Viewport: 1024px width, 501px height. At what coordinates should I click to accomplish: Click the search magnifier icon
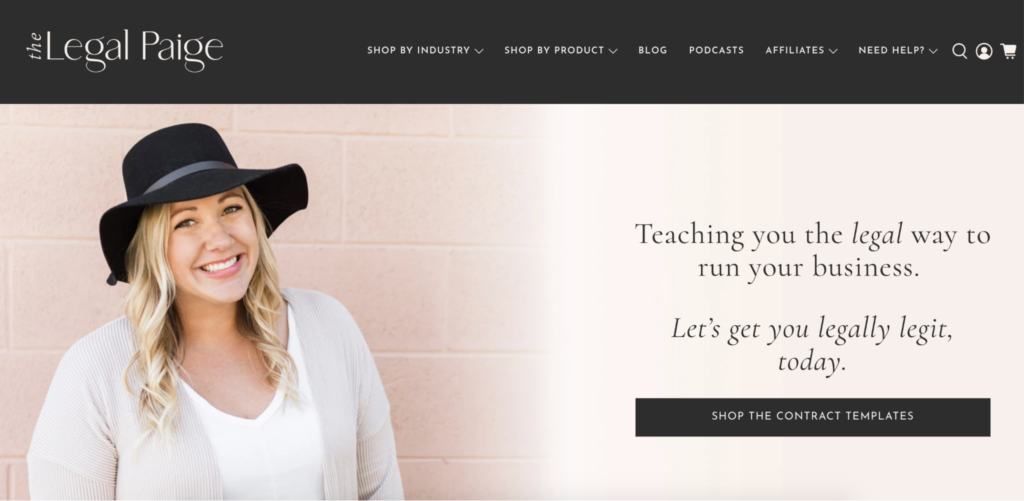pos(959,51)
